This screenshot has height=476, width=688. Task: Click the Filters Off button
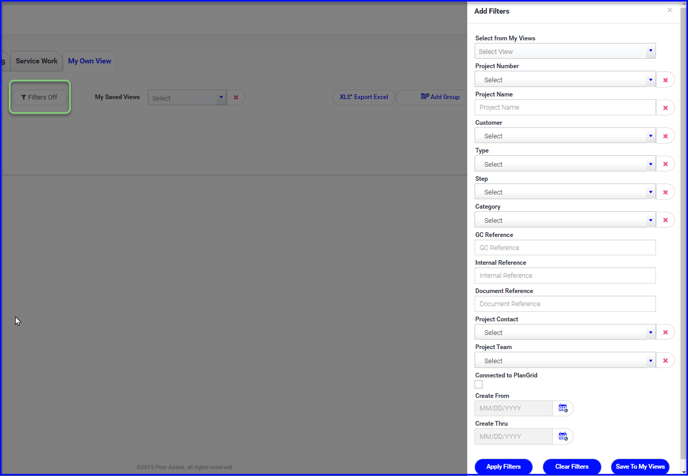tap(39, 97)
